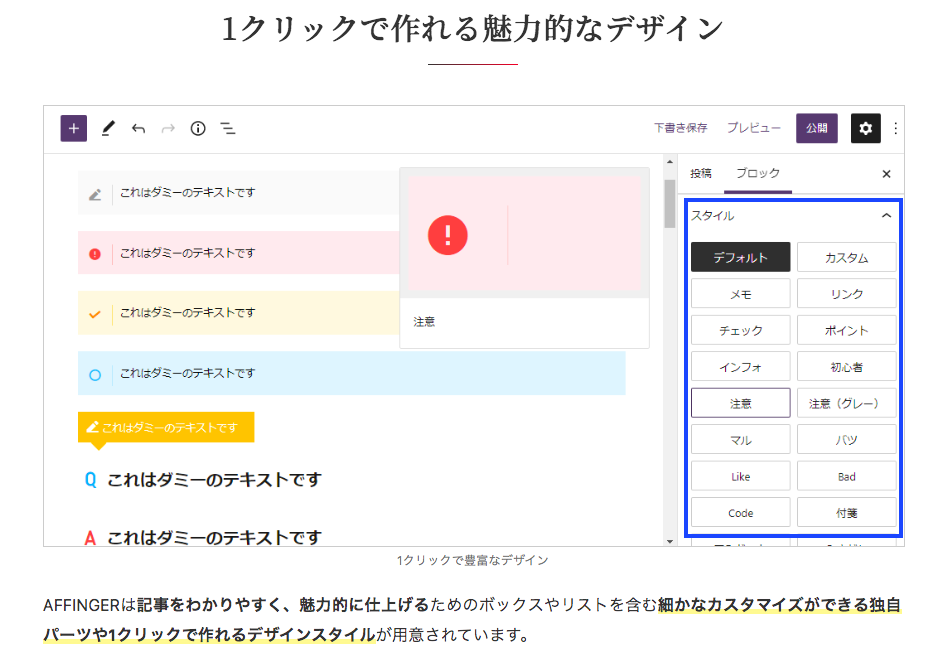The height and width of the screenshot is (666, 937).
Task: Select the デフォルト style button
Action: pos(740,257)
